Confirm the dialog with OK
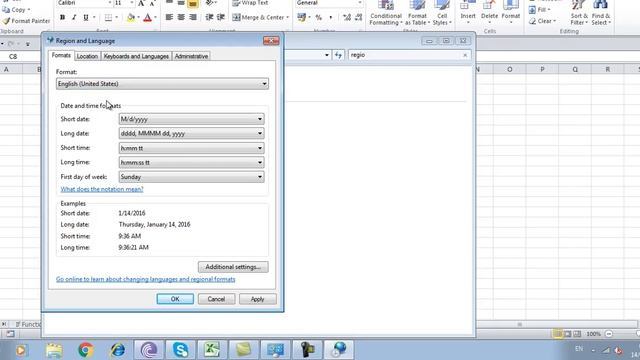This screenshot has width=640, height=360. pos(175,299)
